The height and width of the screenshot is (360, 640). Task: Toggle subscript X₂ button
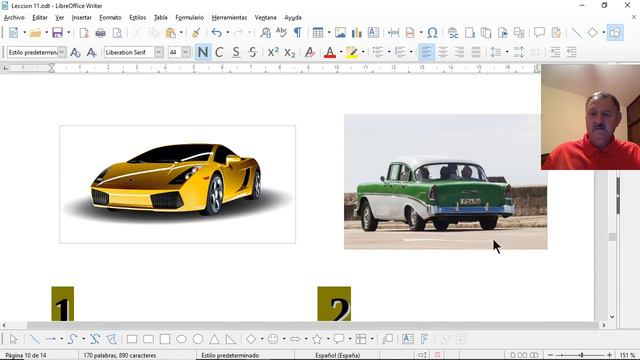pos(289,52)
